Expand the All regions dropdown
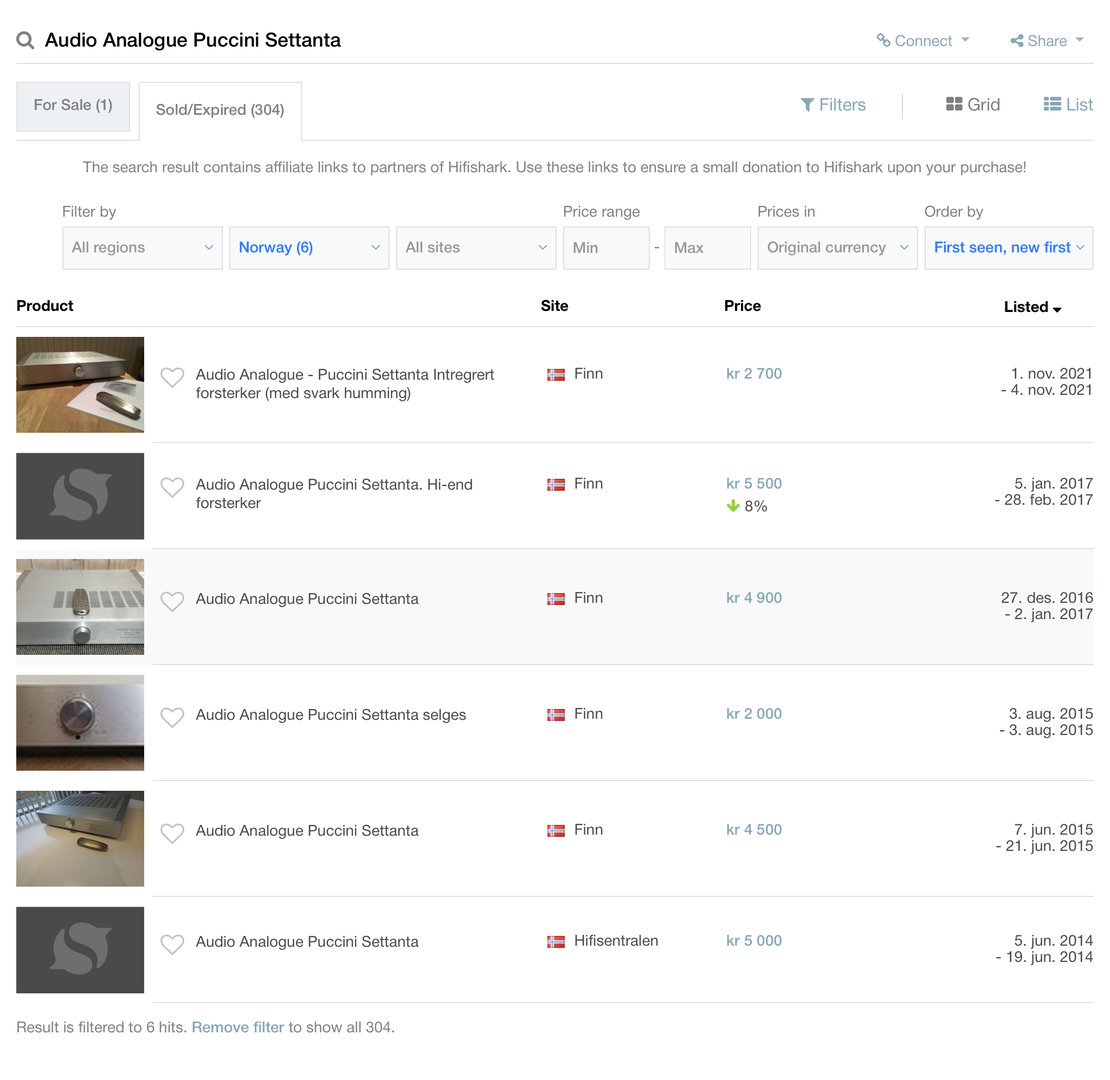This screenshot has width=1110, height=1080. tap(142, 248)
